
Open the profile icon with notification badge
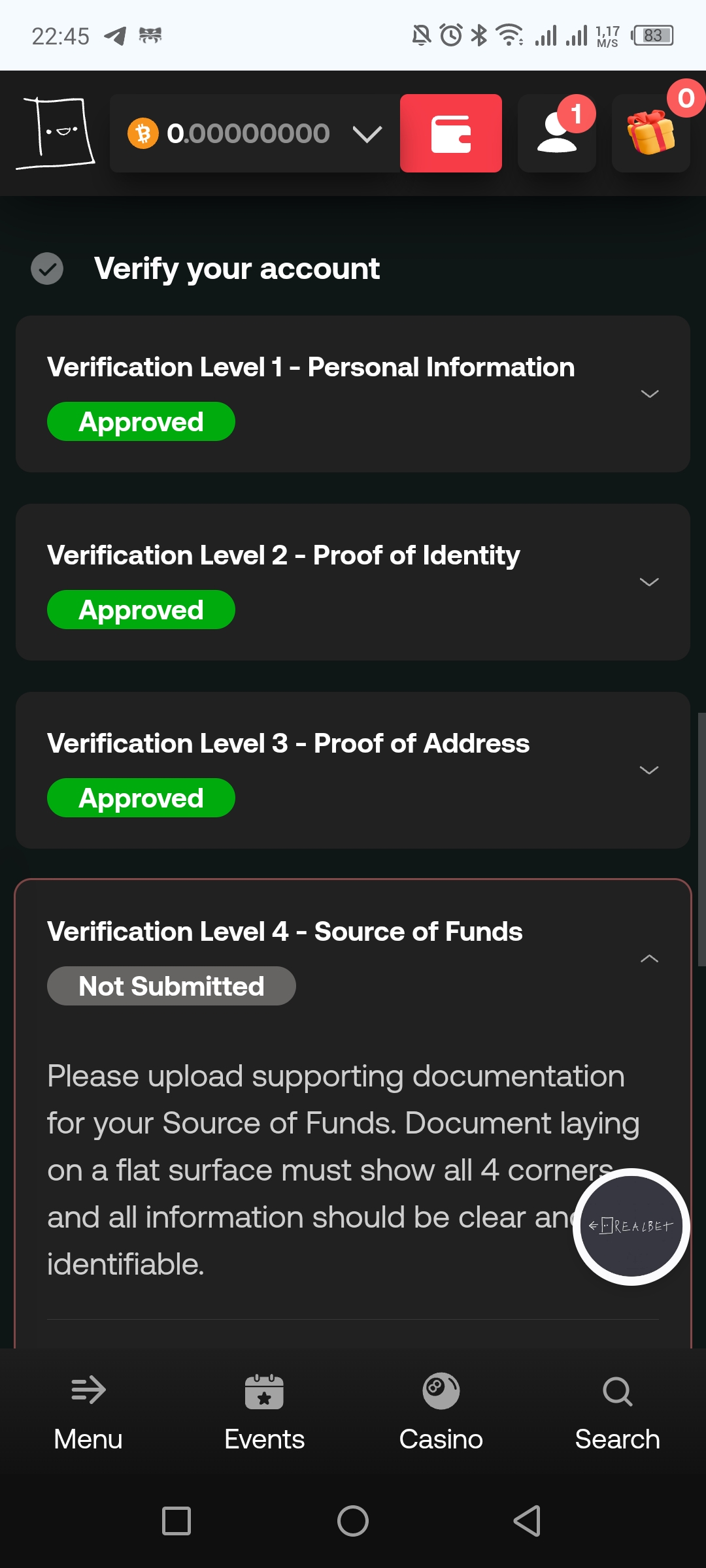(557, 133)
